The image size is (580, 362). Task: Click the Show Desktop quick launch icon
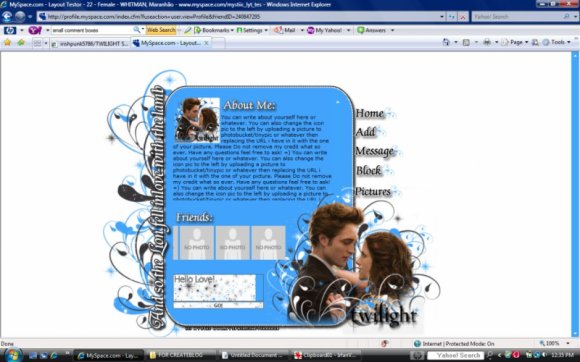(x=33, y=355)
